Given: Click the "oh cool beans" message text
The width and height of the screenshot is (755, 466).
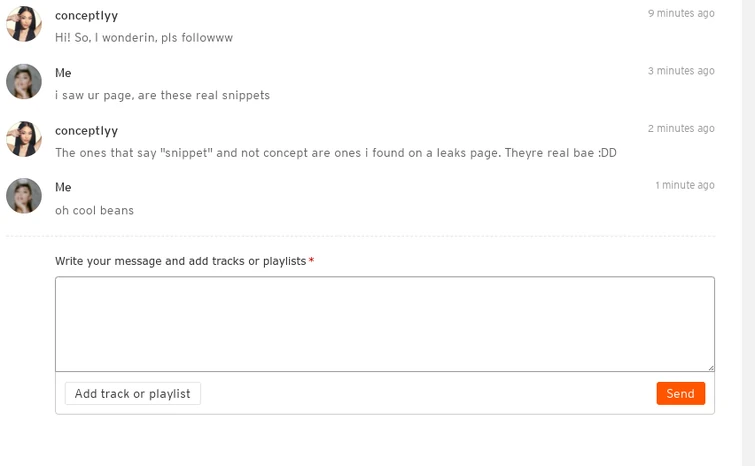Looking at the screenshot, I should [94, 210].
